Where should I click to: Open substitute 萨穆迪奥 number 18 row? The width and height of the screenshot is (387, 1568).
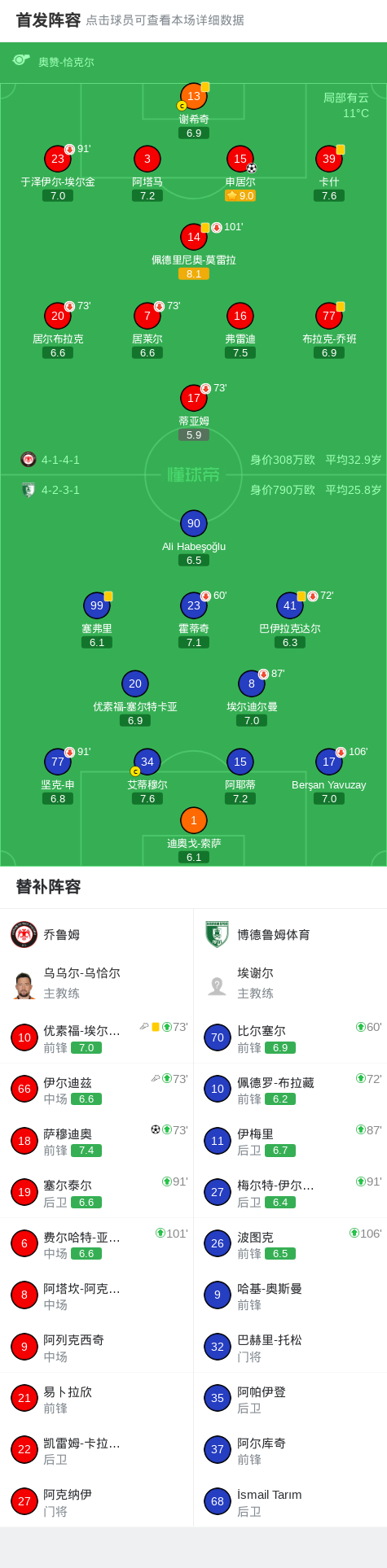pyautogui.click(x=97, y=1141)
